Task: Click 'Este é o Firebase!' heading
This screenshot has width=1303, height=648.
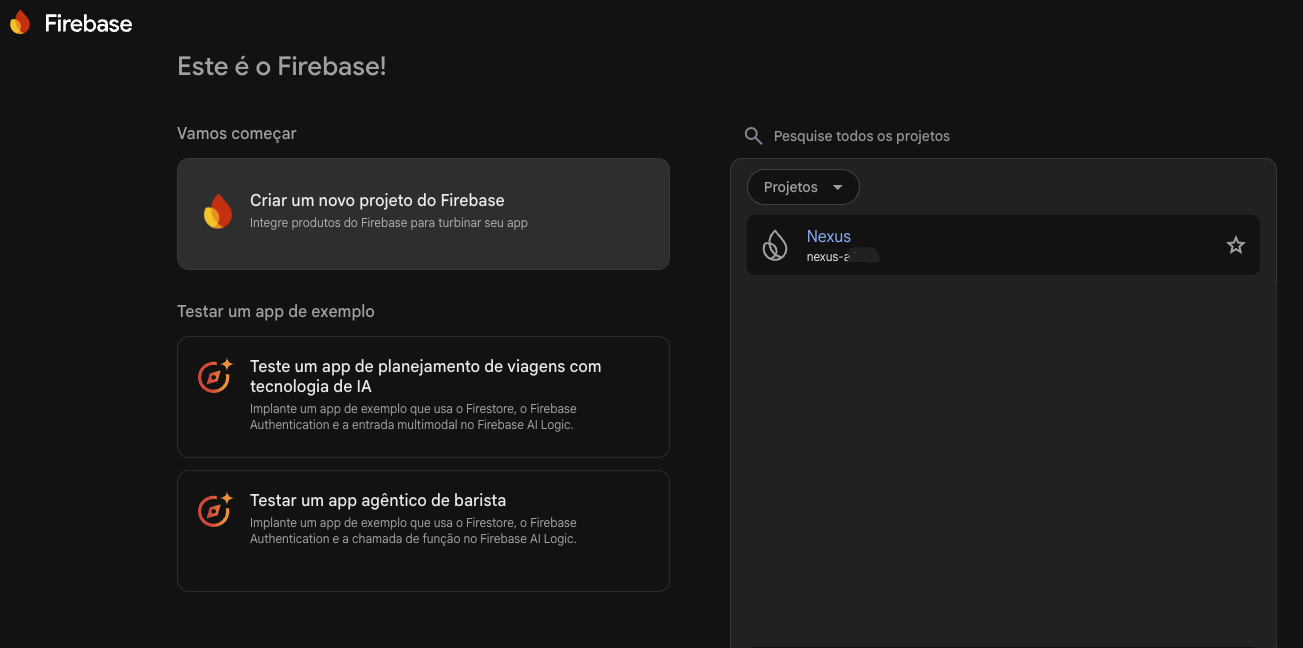Action: 282,67
